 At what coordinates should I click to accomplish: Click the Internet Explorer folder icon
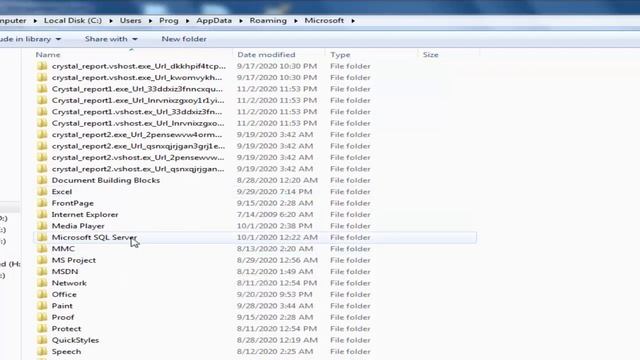click(42, 214)
